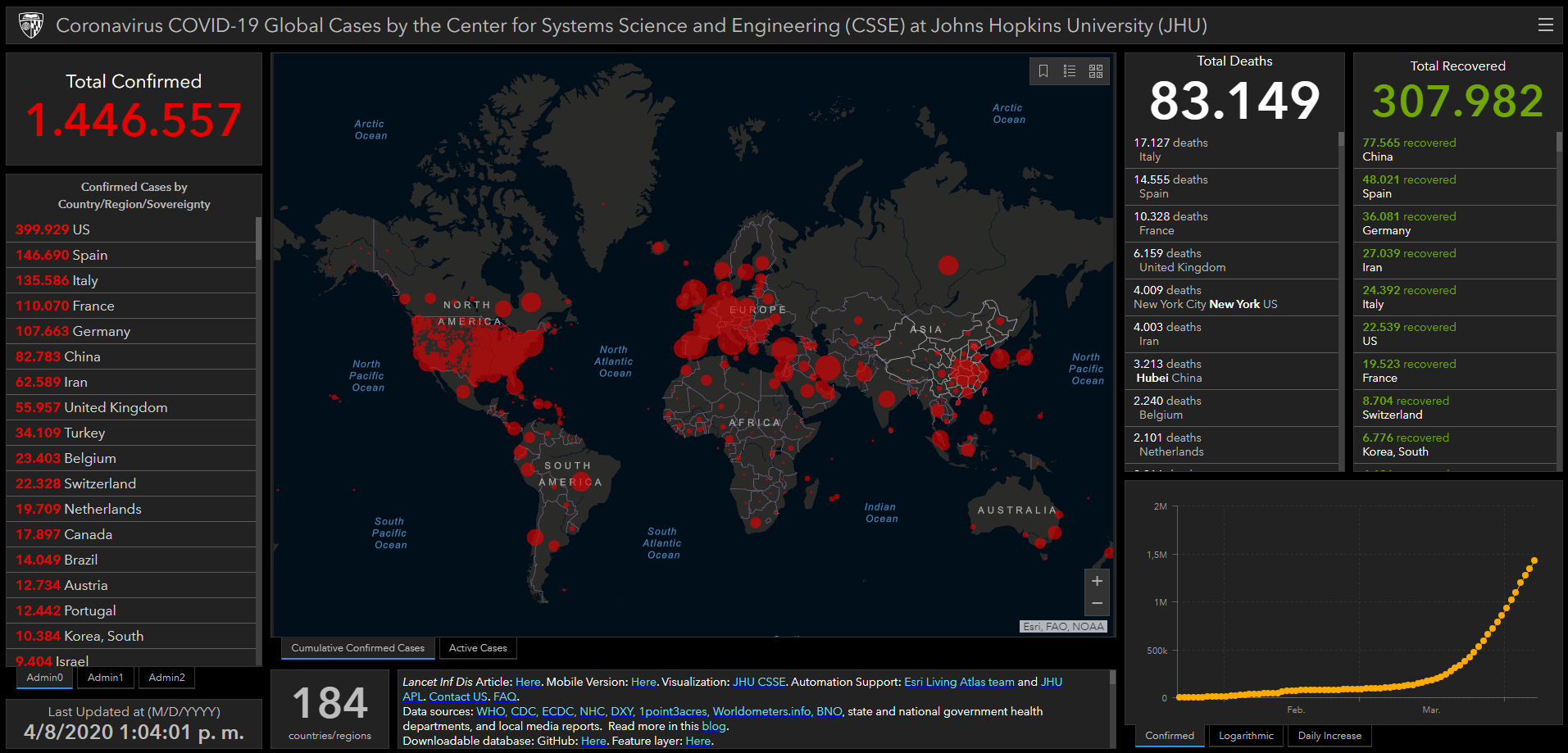1568x753 pixels.
Task: Select the Admin1 level tab
Action: (106, 678)
